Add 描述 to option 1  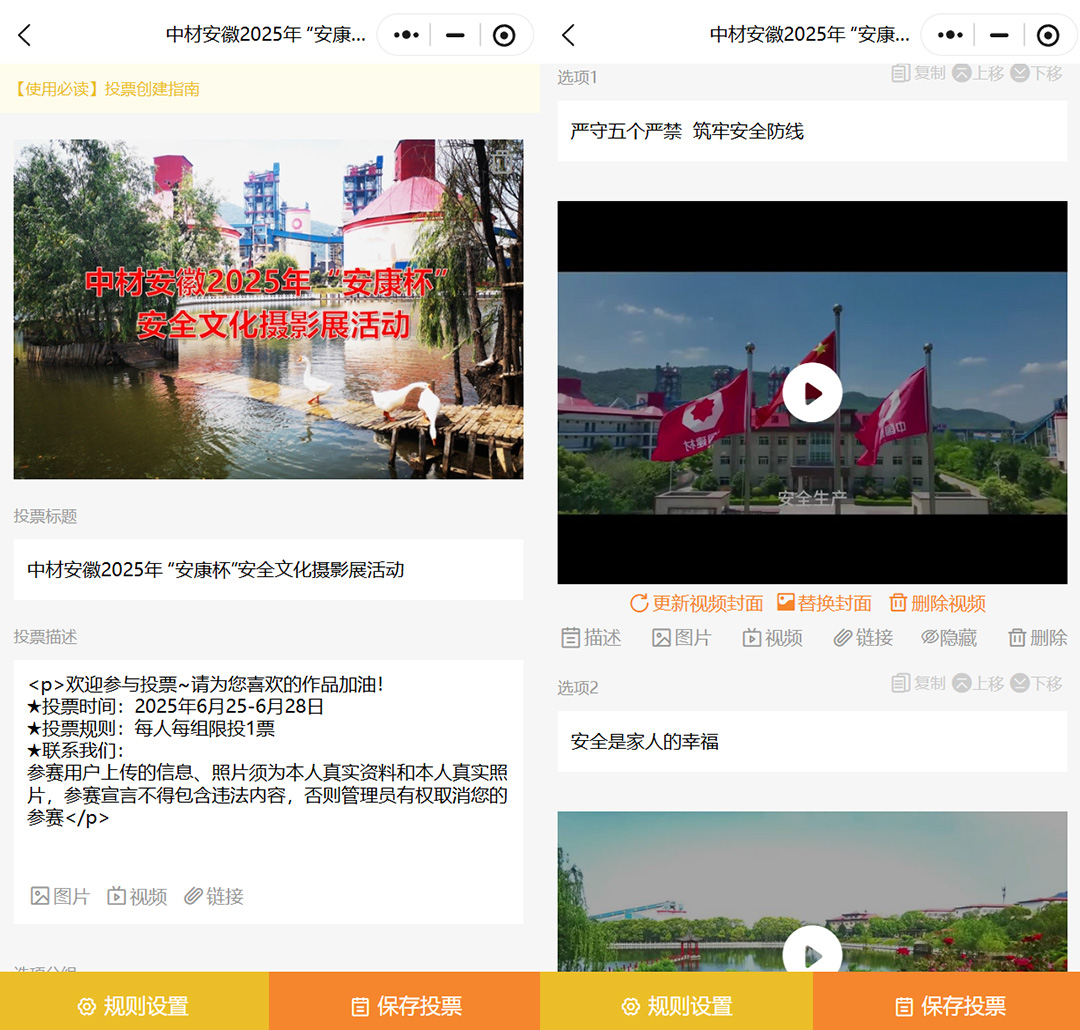click(591, 637)
